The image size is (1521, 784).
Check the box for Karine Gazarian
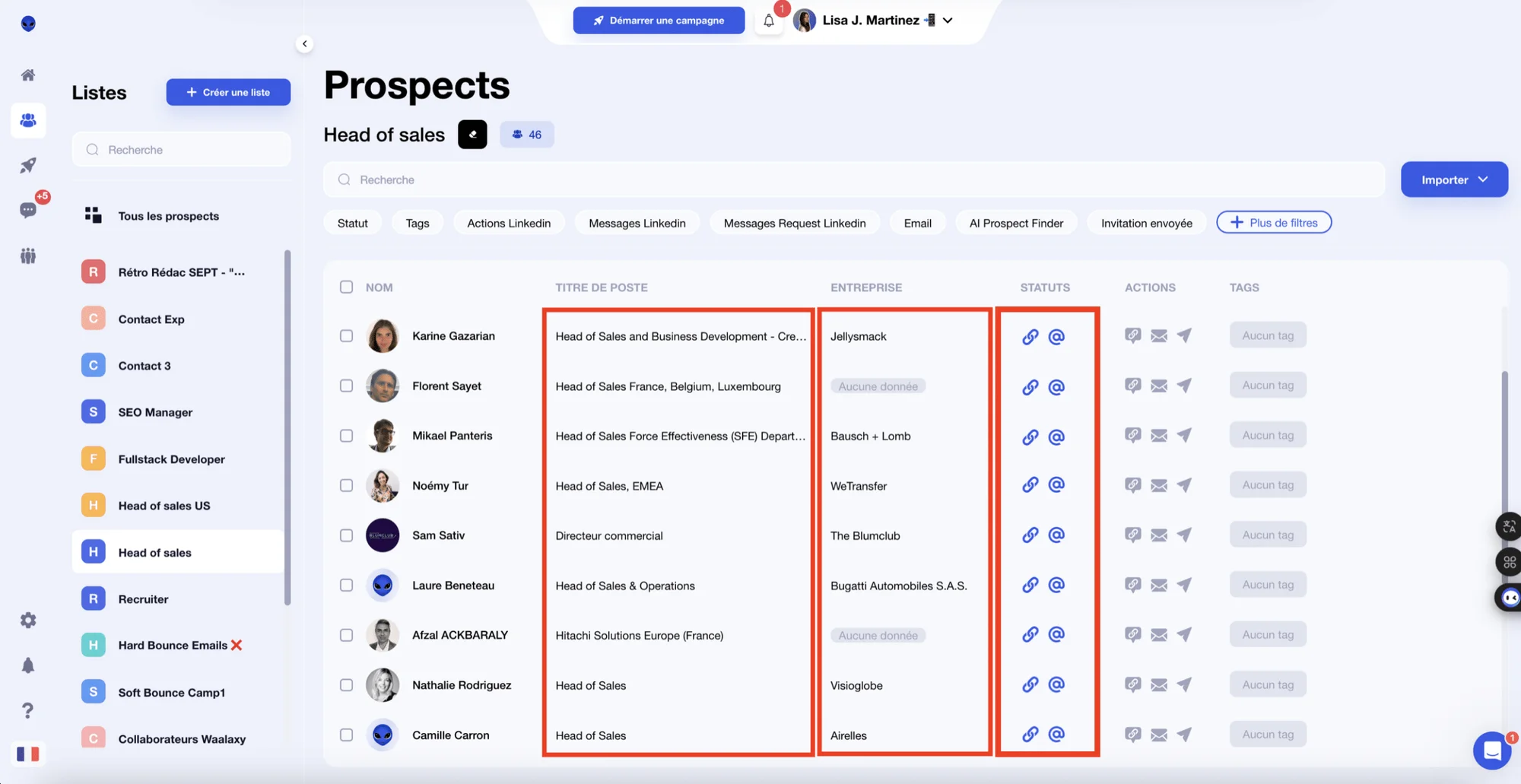click(346, 335)
